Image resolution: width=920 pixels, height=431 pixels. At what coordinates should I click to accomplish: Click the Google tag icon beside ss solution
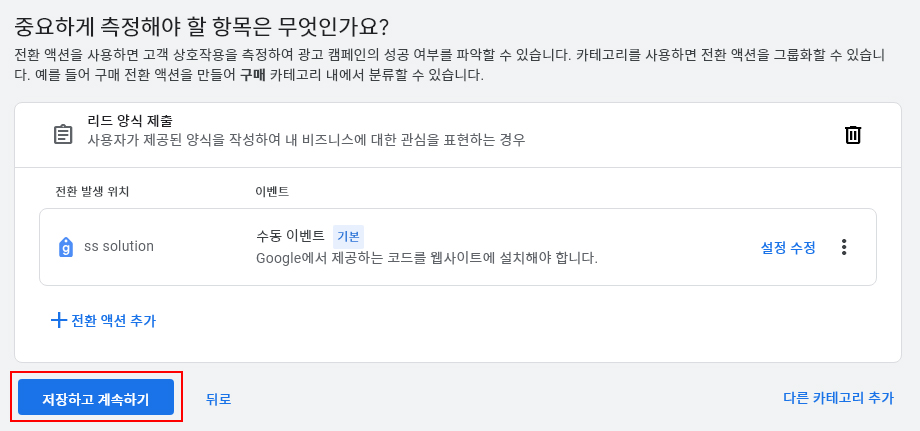coord(65,247)
